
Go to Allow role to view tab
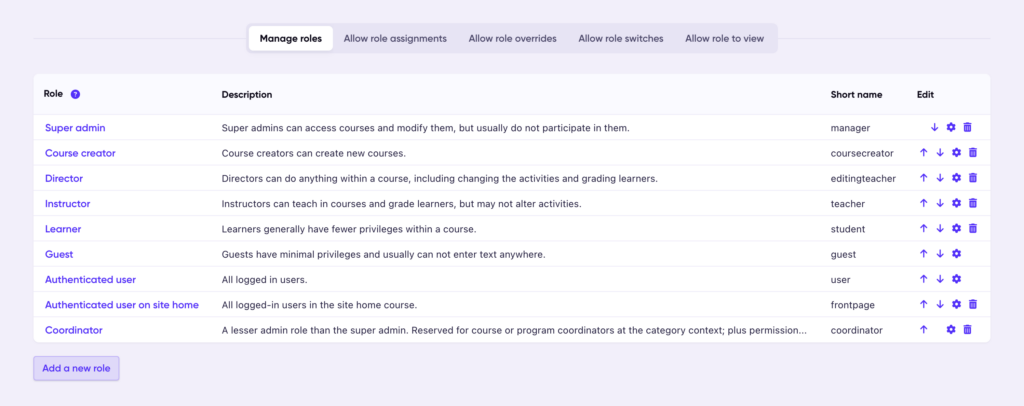724,39
